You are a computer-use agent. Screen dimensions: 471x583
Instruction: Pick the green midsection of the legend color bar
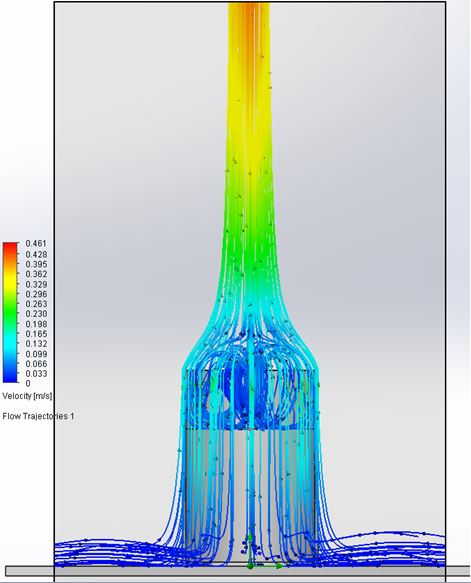coord(10,310)
